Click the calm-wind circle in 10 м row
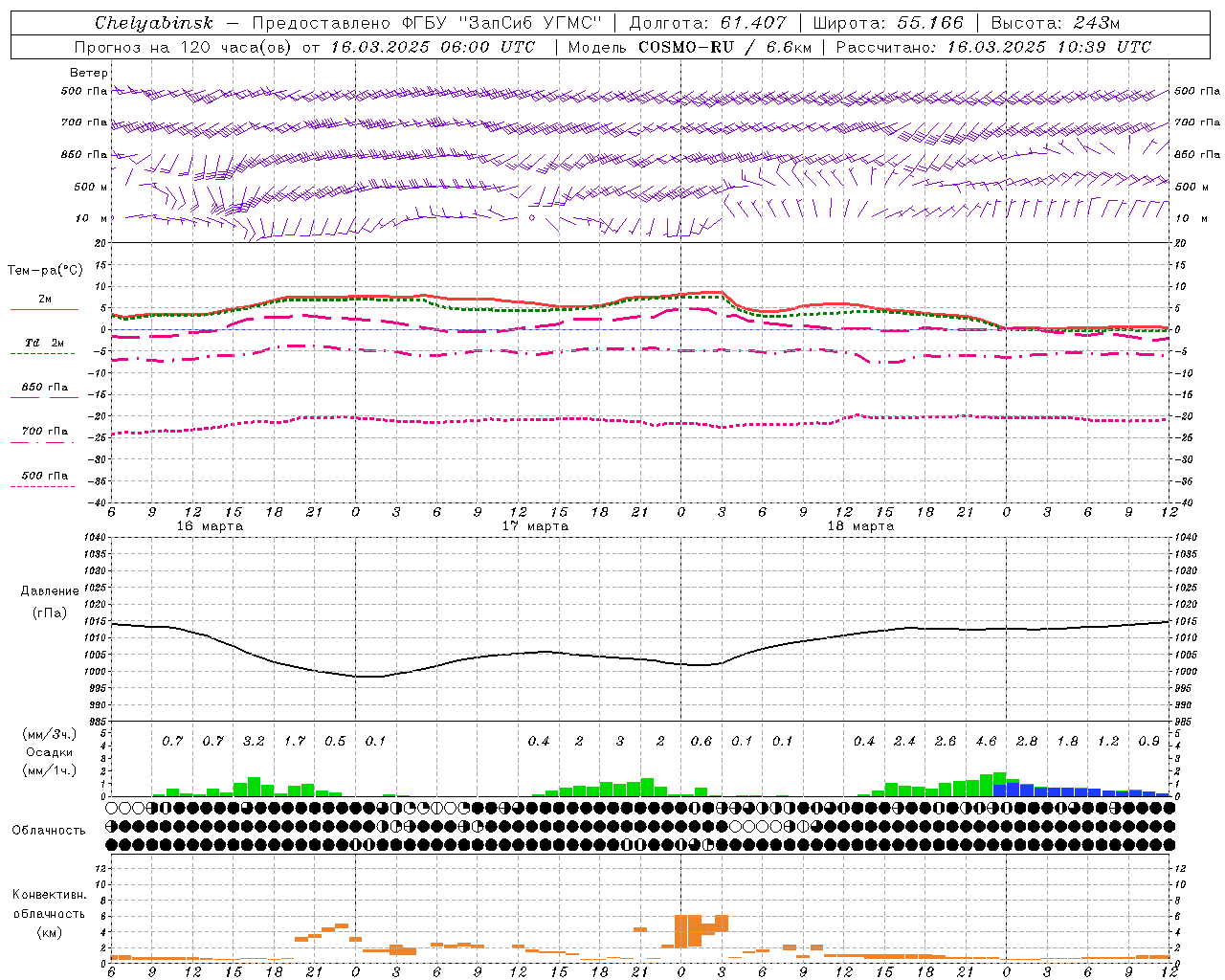The image size is (1225, 980). [532, 218]
